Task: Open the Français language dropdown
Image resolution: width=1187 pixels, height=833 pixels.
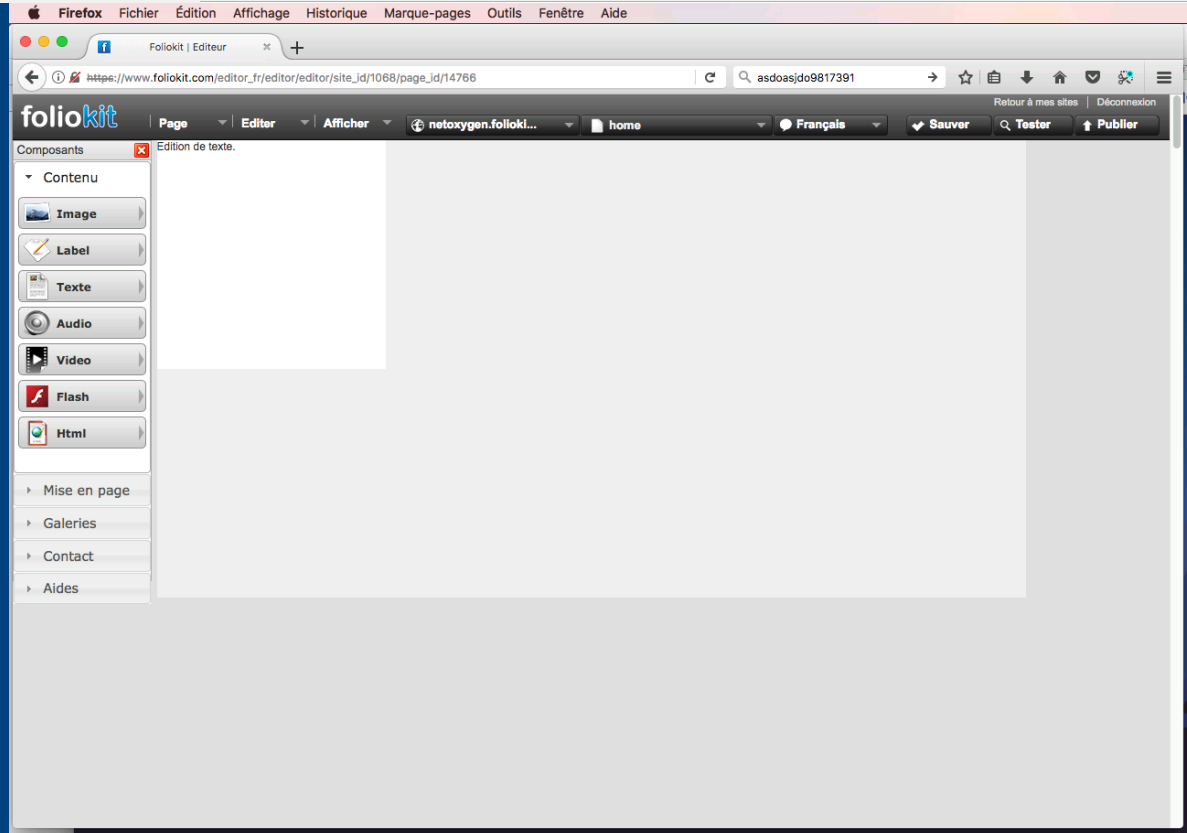Action: tap(831, 125)
